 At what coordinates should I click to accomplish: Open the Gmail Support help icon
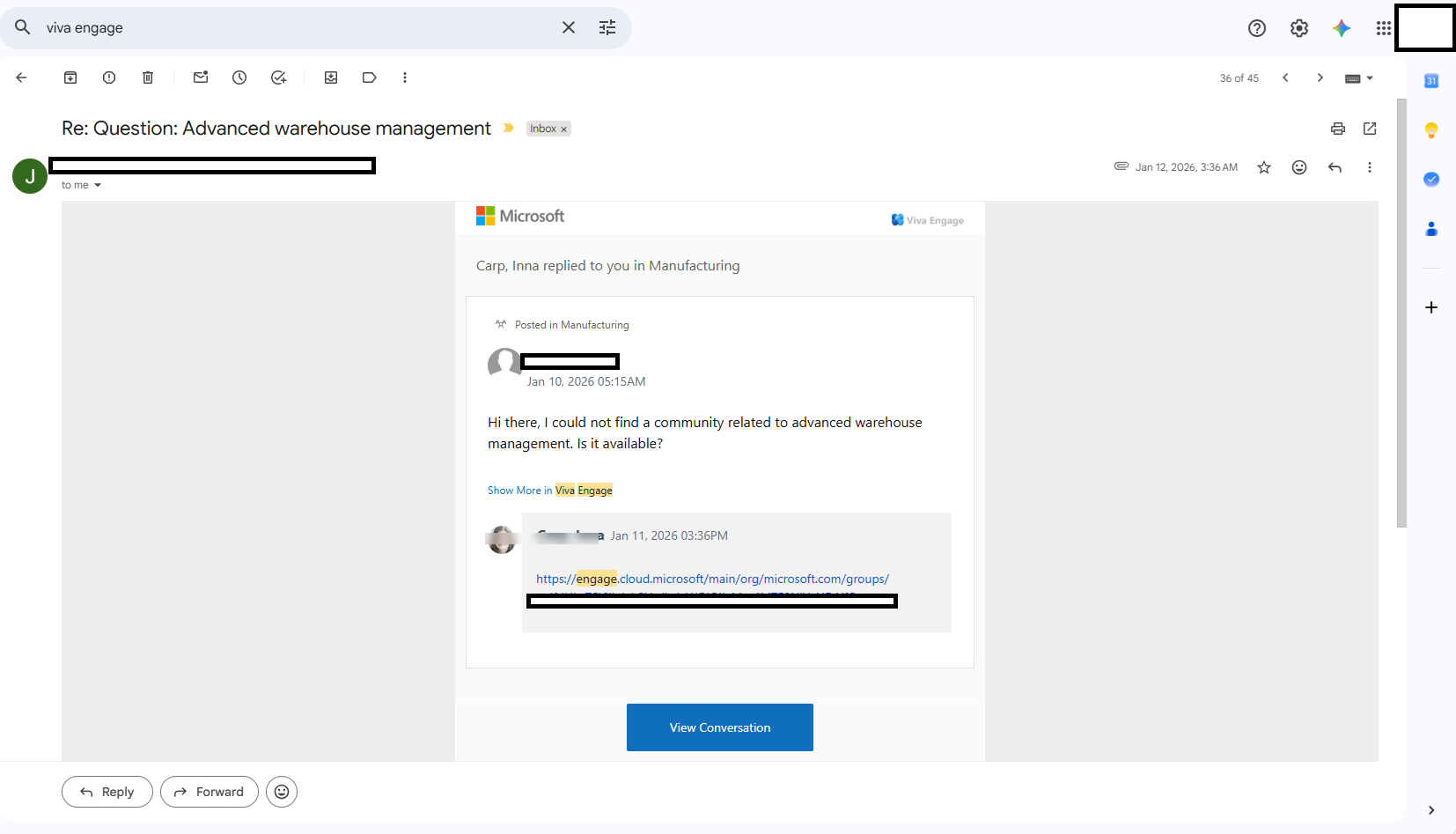pos(1257,28)
